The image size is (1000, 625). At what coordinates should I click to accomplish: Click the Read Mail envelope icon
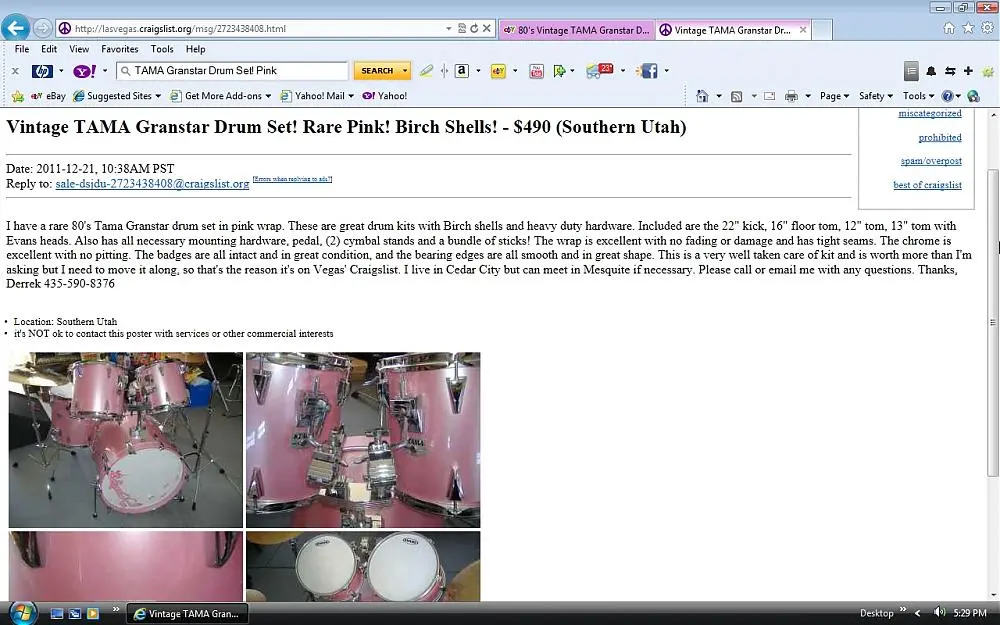770,96
